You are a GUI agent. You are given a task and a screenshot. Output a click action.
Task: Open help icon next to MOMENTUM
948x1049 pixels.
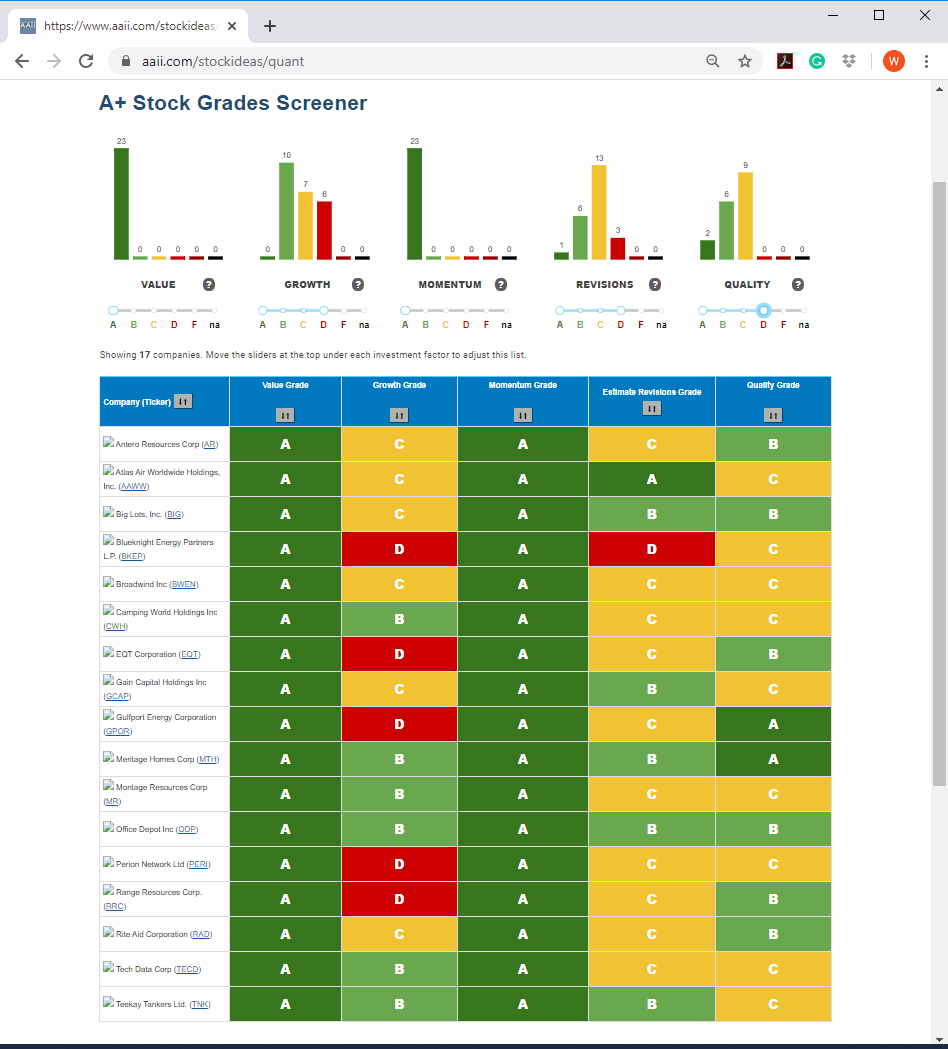click(x=500, y=284)
